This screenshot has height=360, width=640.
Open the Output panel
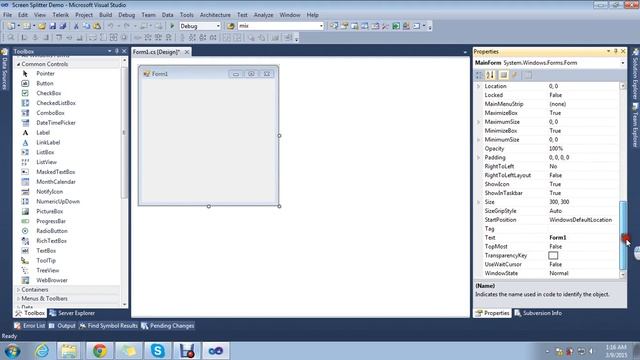62,326
